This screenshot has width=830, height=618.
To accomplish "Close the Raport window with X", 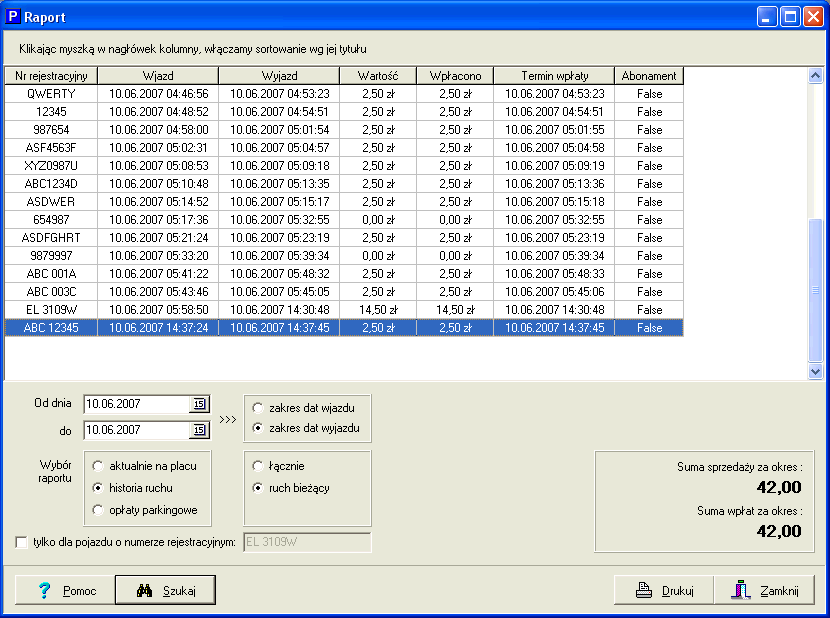I will click(x=813, y=17).
